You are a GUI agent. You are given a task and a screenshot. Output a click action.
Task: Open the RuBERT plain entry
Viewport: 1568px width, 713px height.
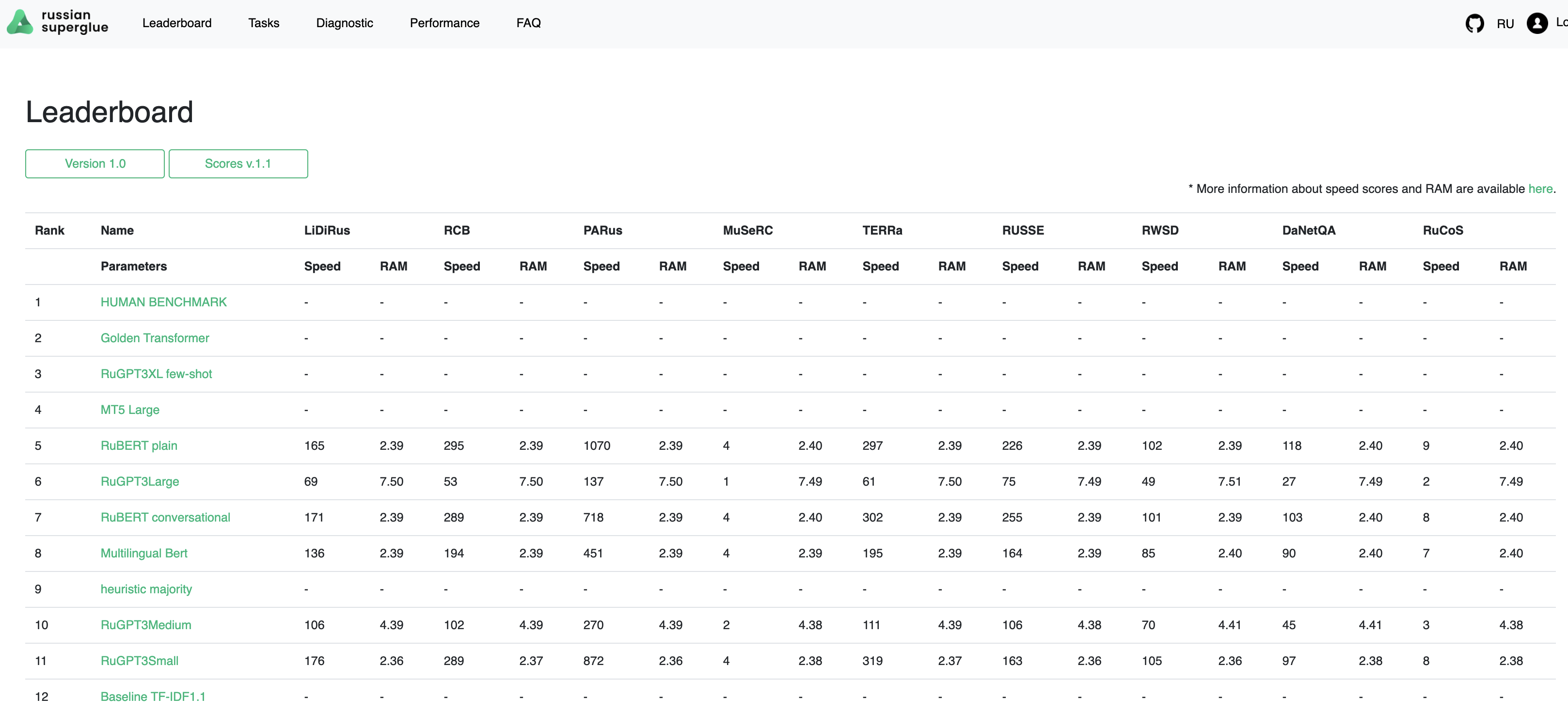click(139, 446)
